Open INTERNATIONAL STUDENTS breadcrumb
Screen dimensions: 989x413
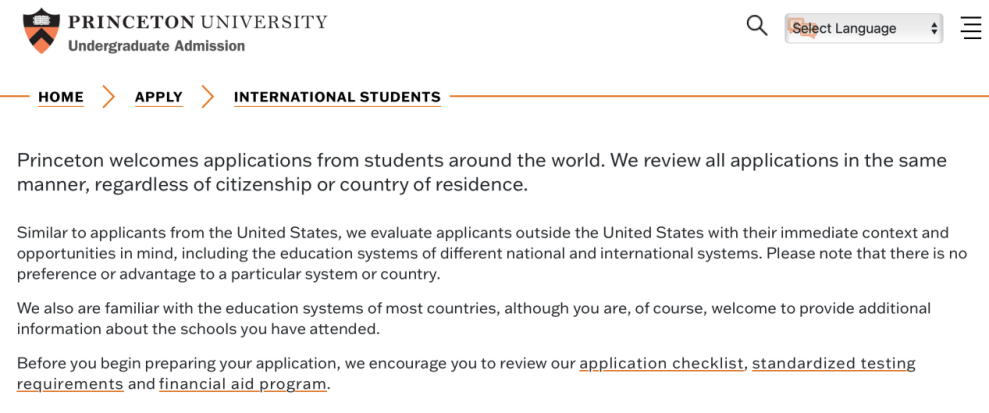(337, 97)
